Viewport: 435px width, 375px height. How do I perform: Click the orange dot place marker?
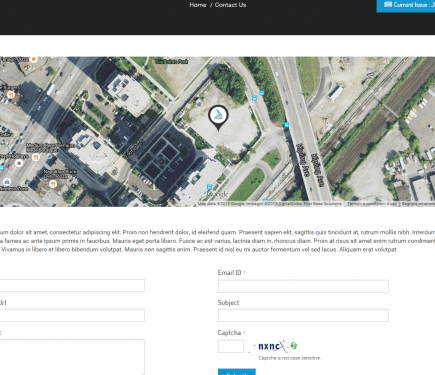pos(33,59)
